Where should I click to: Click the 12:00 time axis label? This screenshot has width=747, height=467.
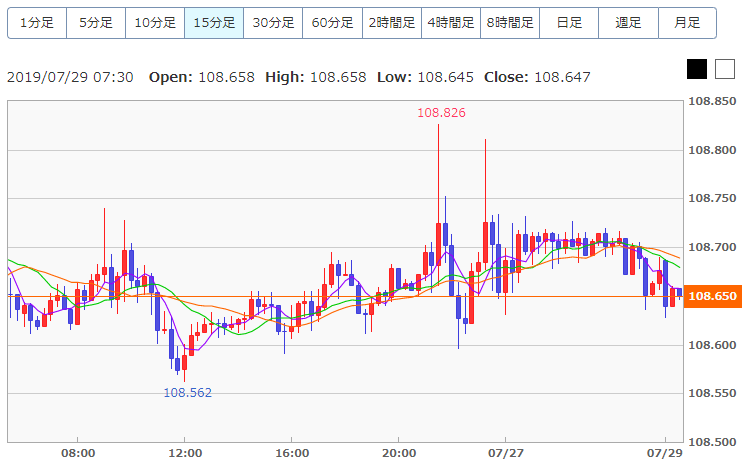(185, 453)
